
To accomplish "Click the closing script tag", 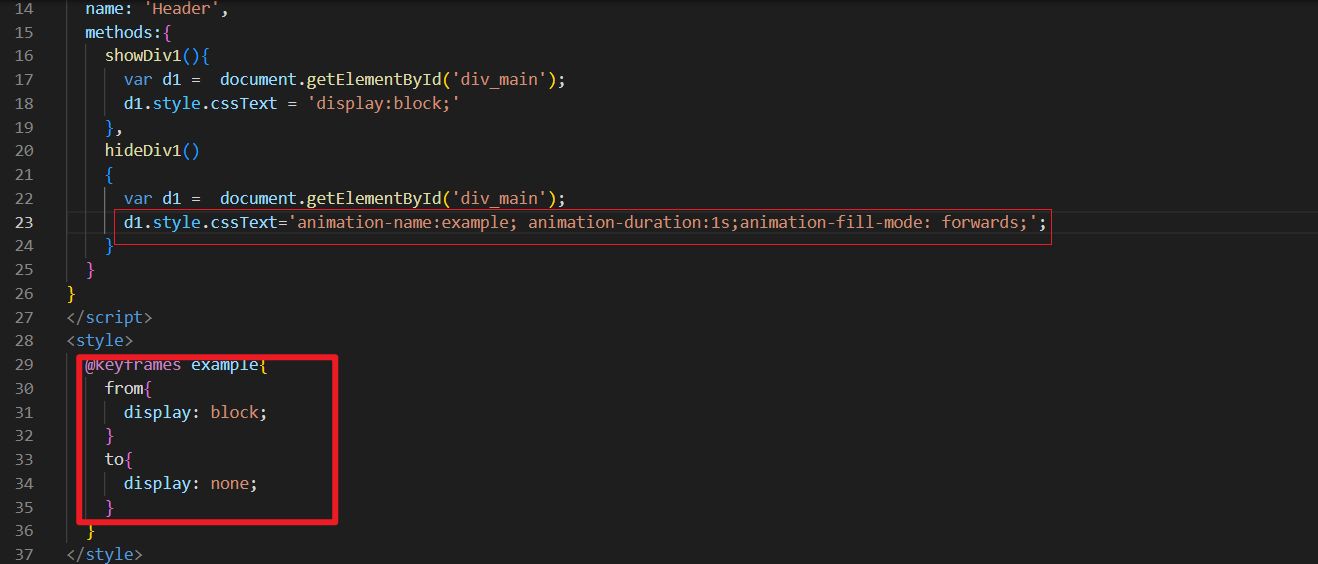I will coord(109,317).
